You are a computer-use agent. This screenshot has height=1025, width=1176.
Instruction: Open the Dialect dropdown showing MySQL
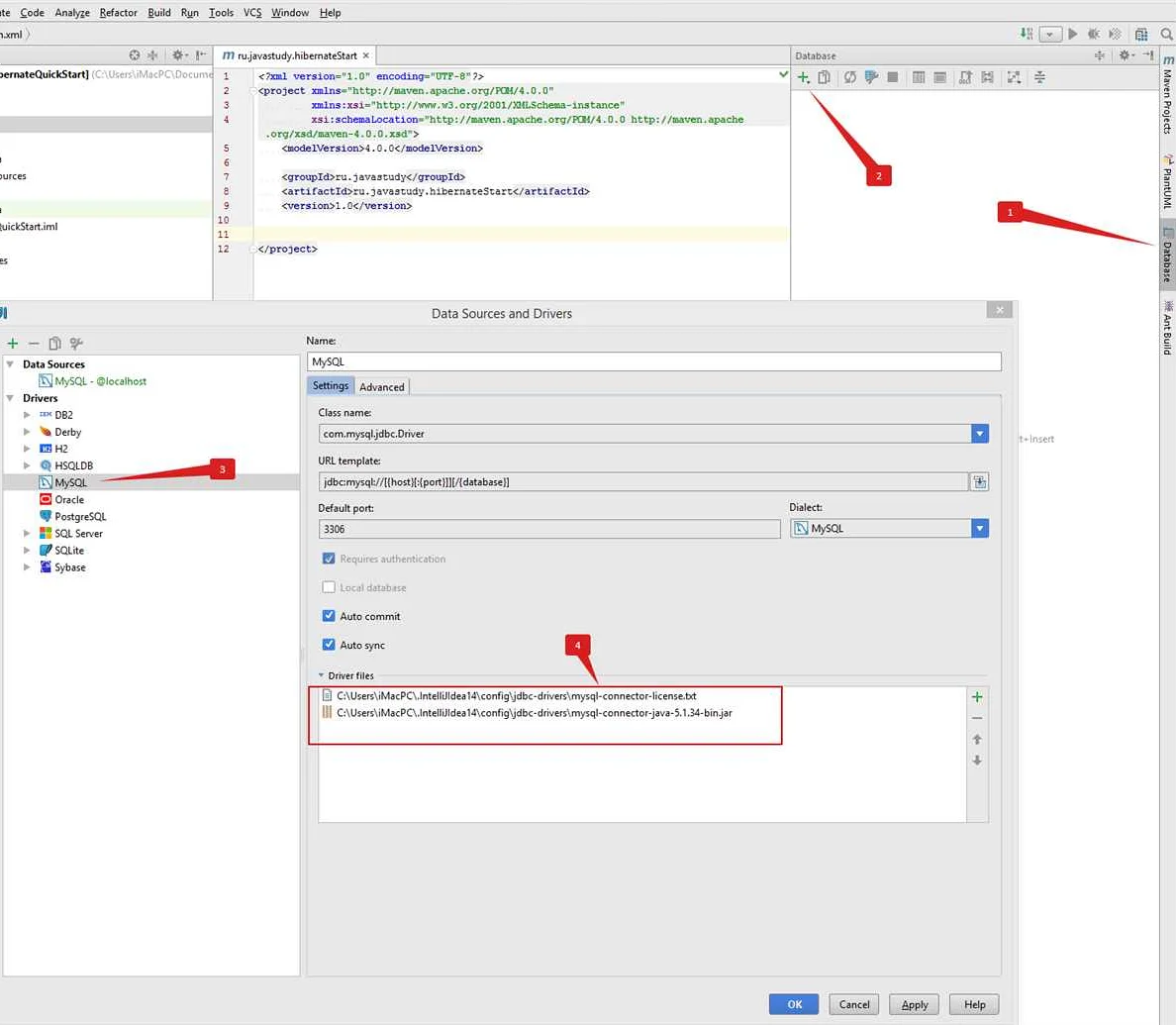(x=979, y=528)
